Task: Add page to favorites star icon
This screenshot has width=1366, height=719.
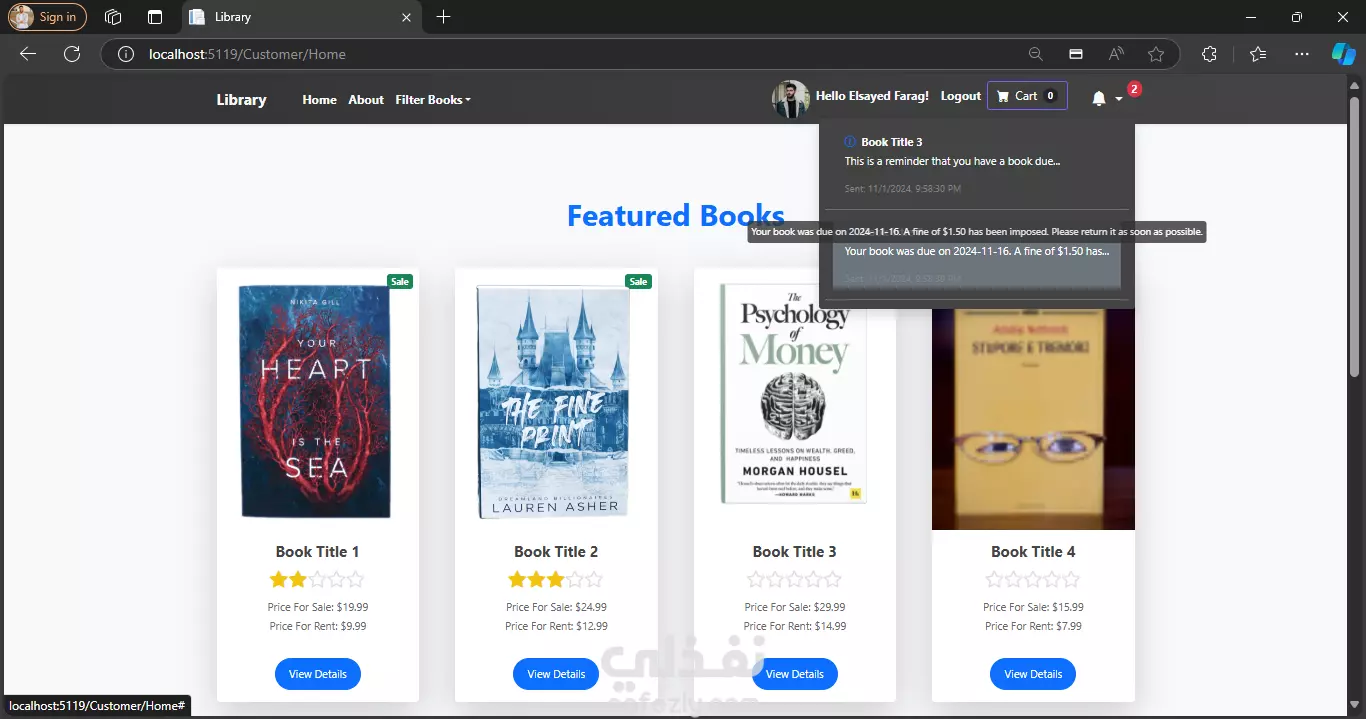Action: click(x=1156, y=54)
